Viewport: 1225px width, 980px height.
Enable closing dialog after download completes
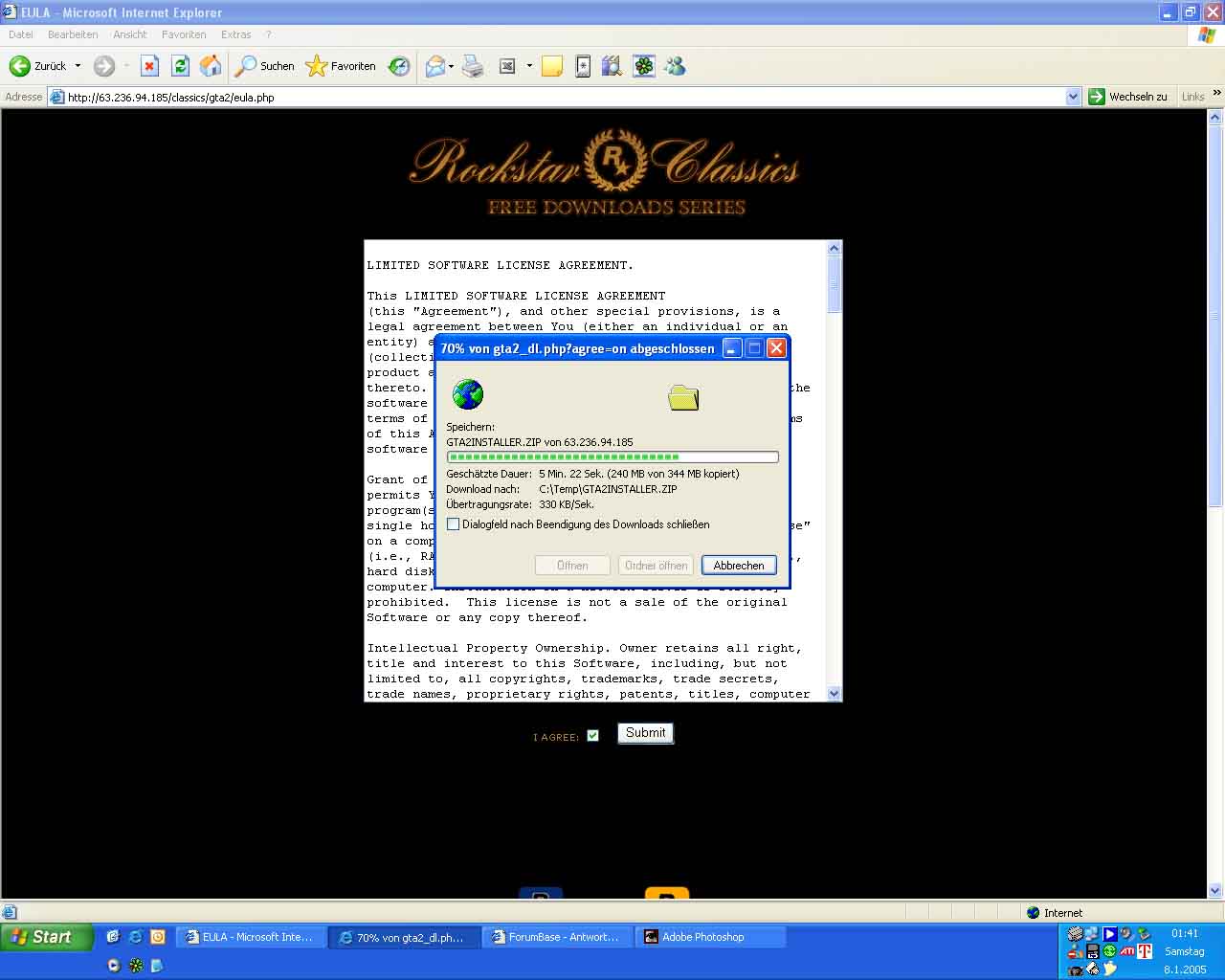click(x=454, y=524)
